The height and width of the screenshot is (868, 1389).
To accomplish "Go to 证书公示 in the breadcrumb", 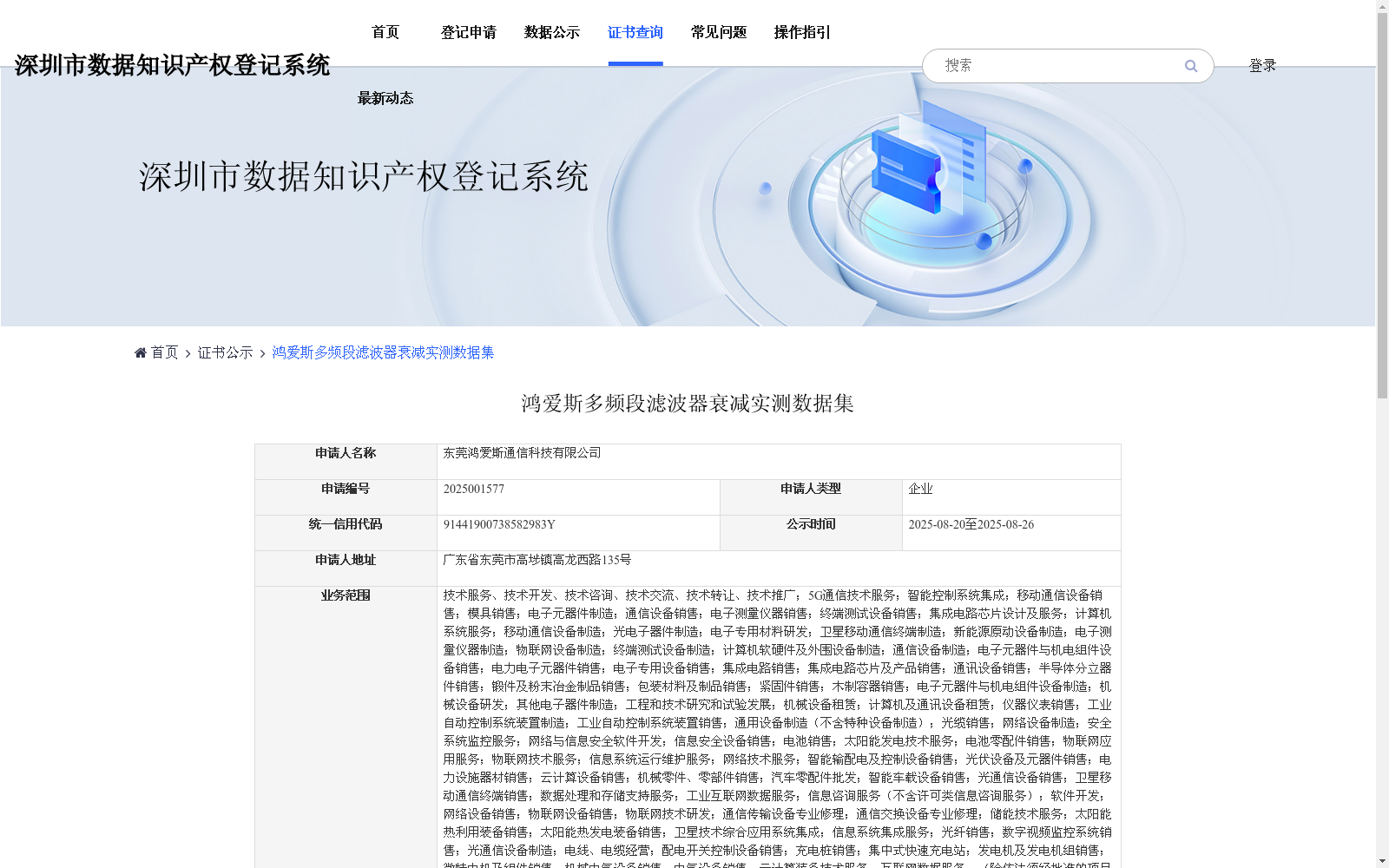I will (226, 352).
